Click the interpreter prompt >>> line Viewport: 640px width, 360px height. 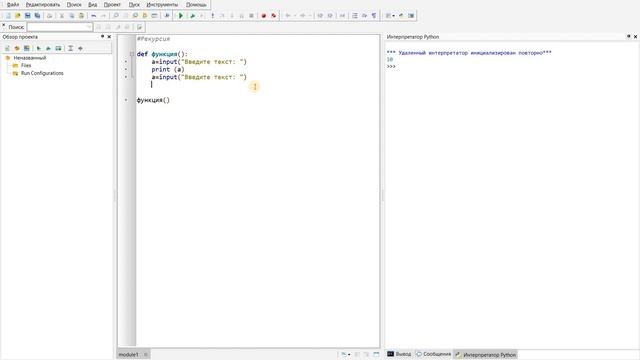(391, 67)
